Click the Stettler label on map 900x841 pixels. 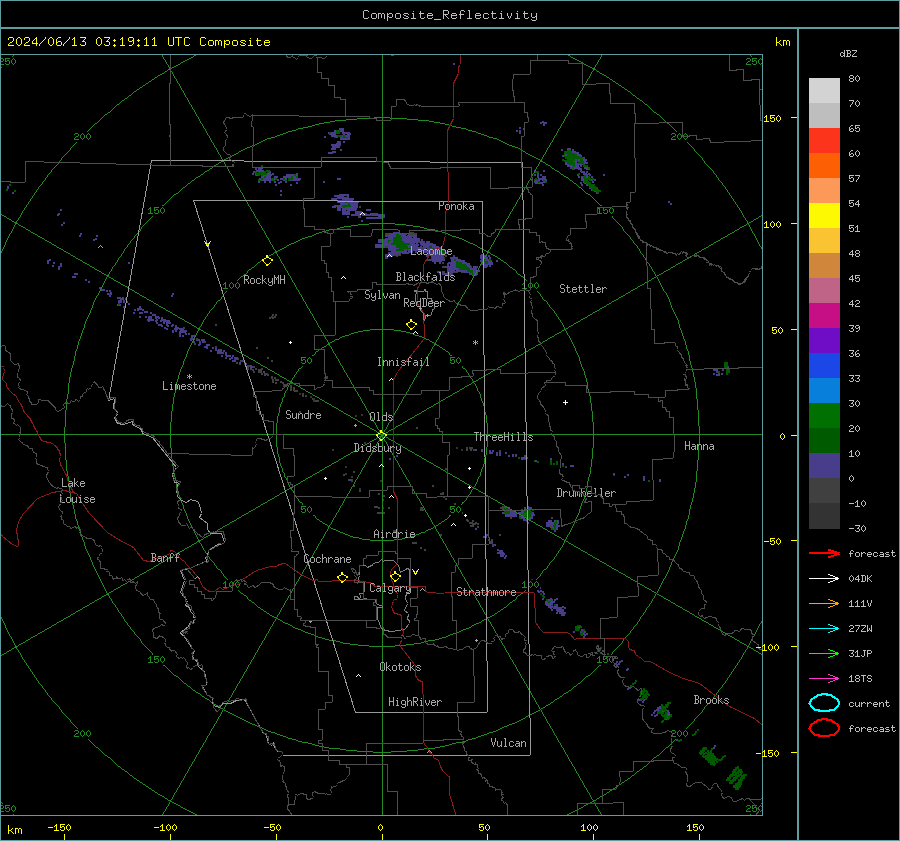coord(583,289)
